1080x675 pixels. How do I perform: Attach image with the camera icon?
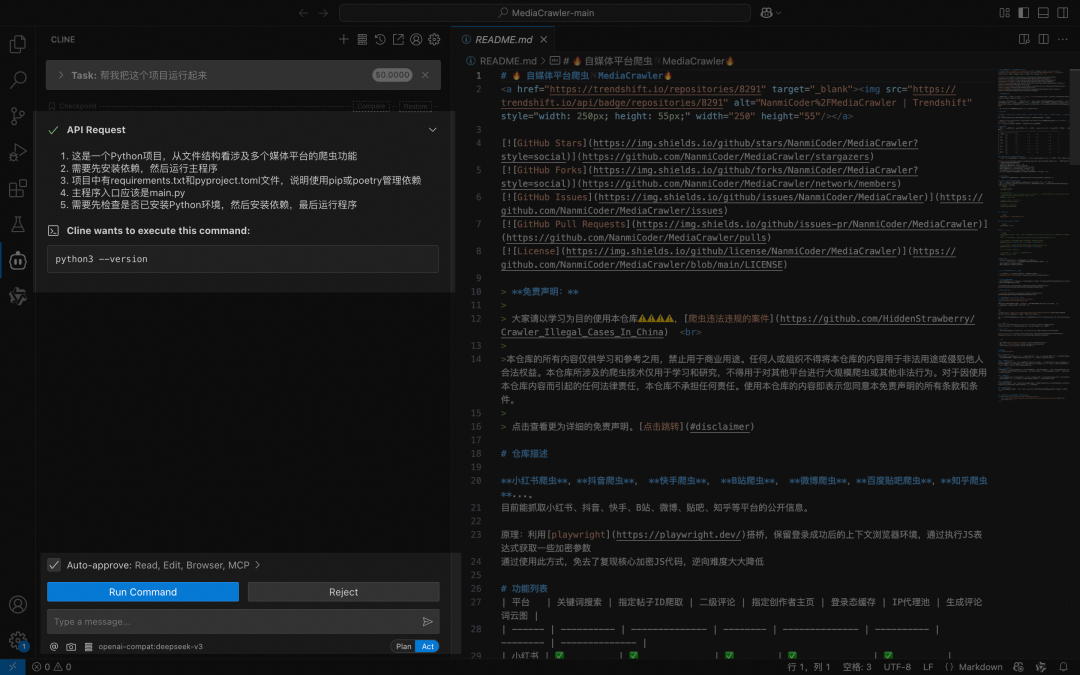coord(71,647)
